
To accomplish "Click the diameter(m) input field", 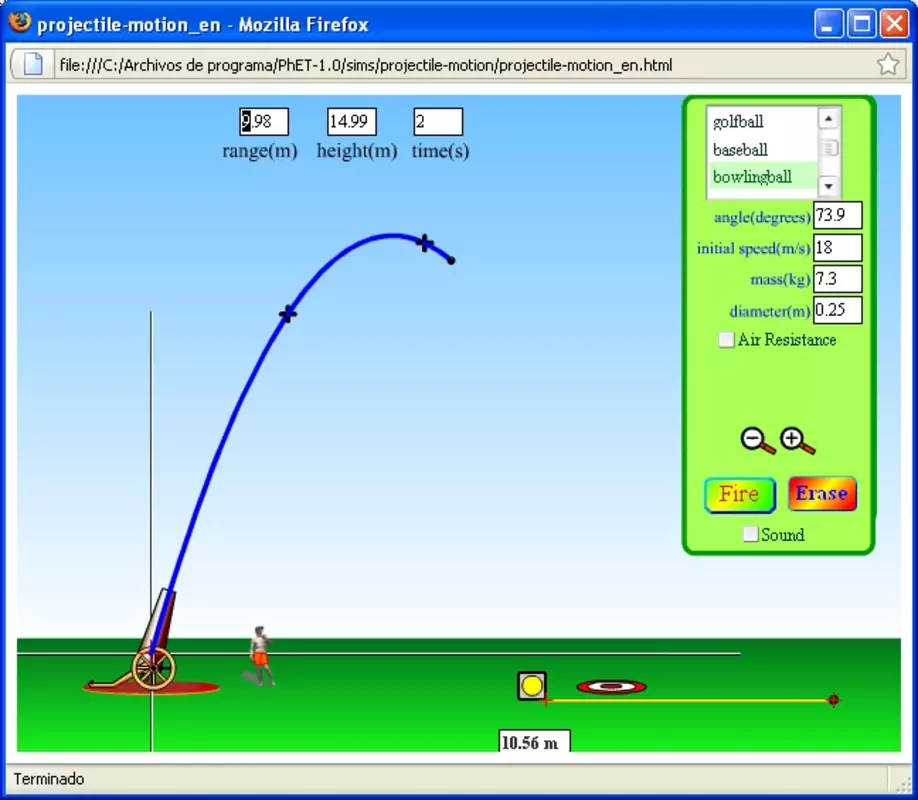I will click(837, 310).
